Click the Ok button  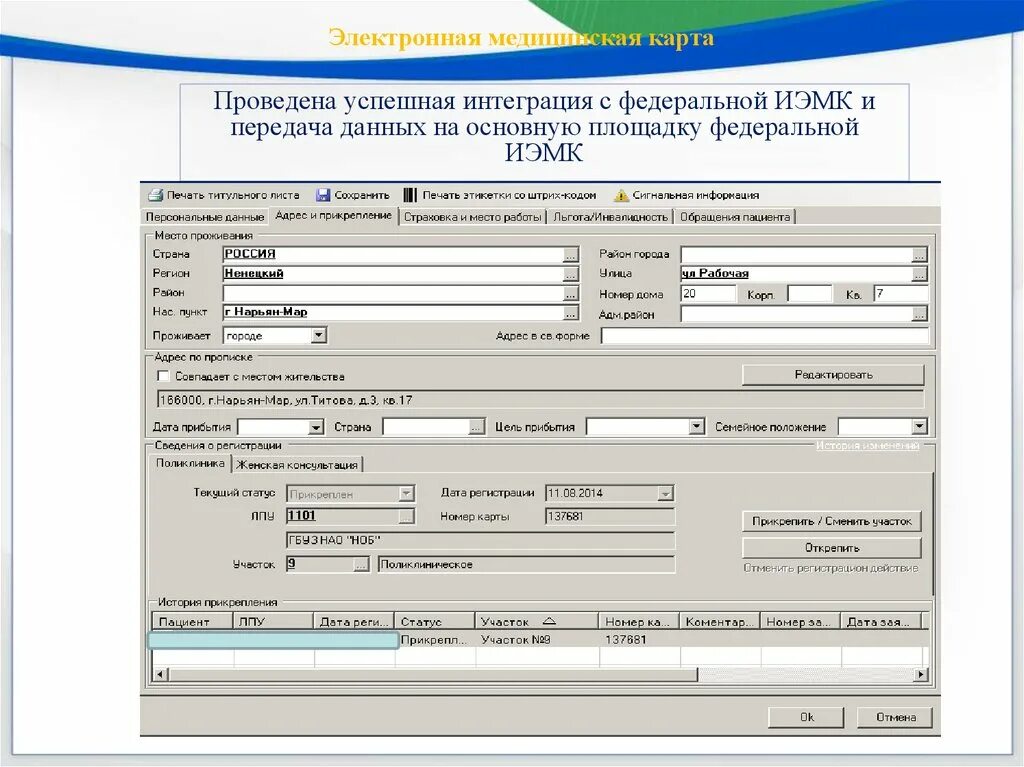(x=807, y=717)
